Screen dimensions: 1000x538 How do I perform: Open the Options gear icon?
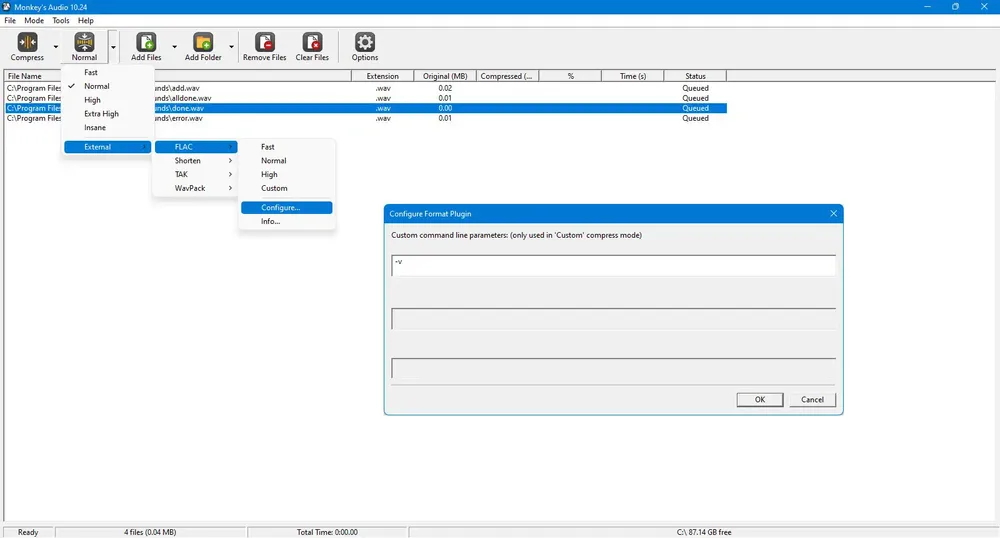(365, 43)
